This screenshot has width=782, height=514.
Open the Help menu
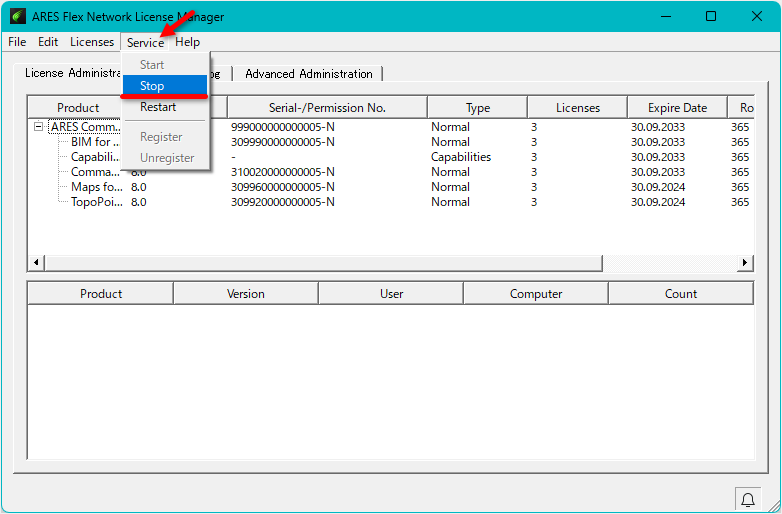(188, 42)
